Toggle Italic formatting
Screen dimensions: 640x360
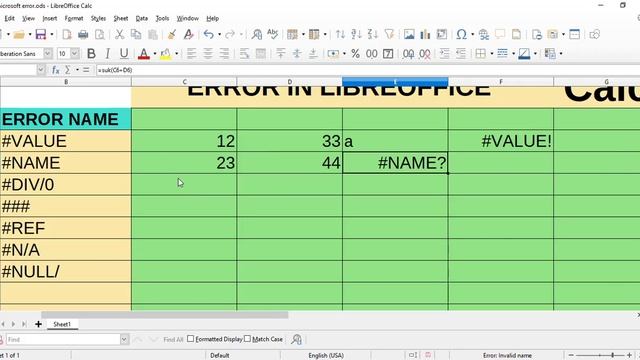click(107, 54)
